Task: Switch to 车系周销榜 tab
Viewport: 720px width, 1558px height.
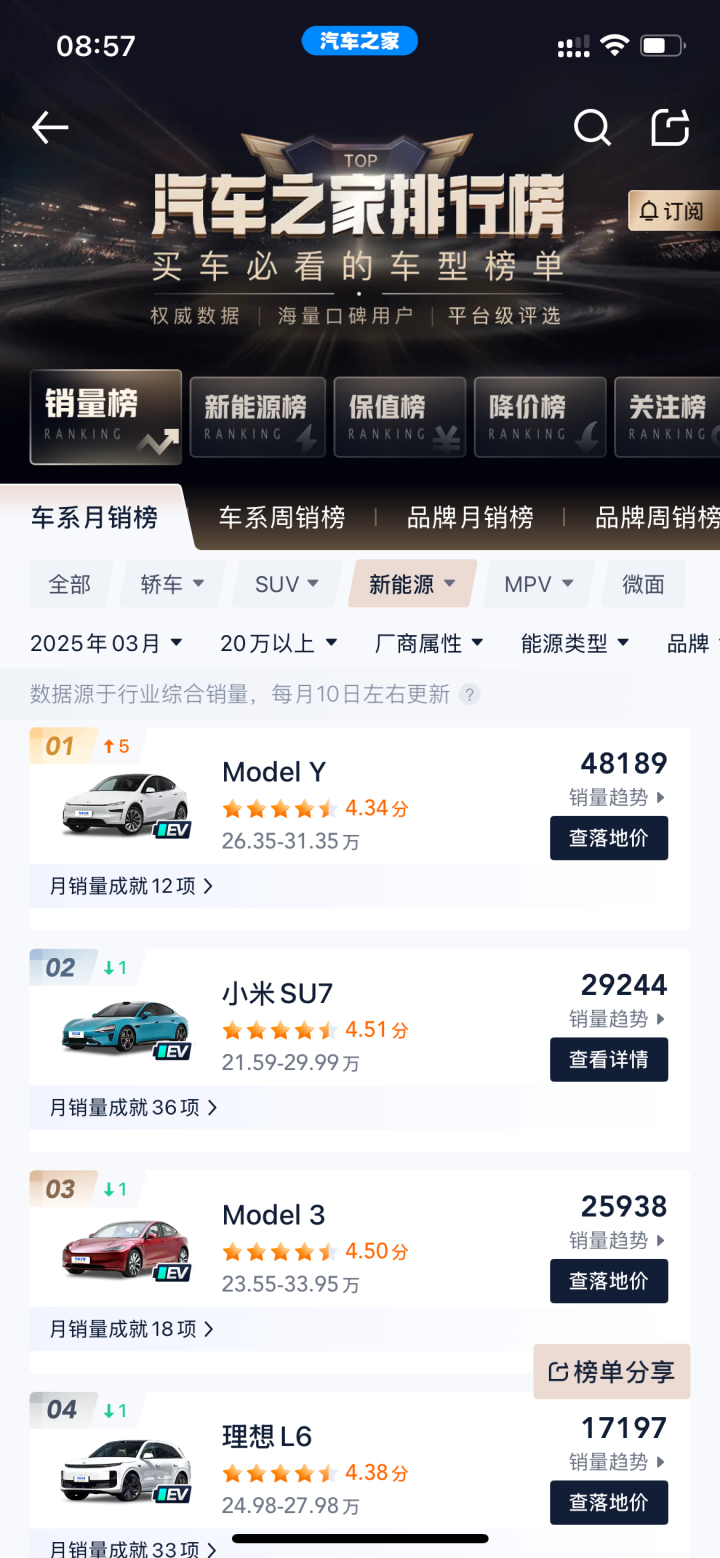Action: pyautogui.click(x=282, y=517)
